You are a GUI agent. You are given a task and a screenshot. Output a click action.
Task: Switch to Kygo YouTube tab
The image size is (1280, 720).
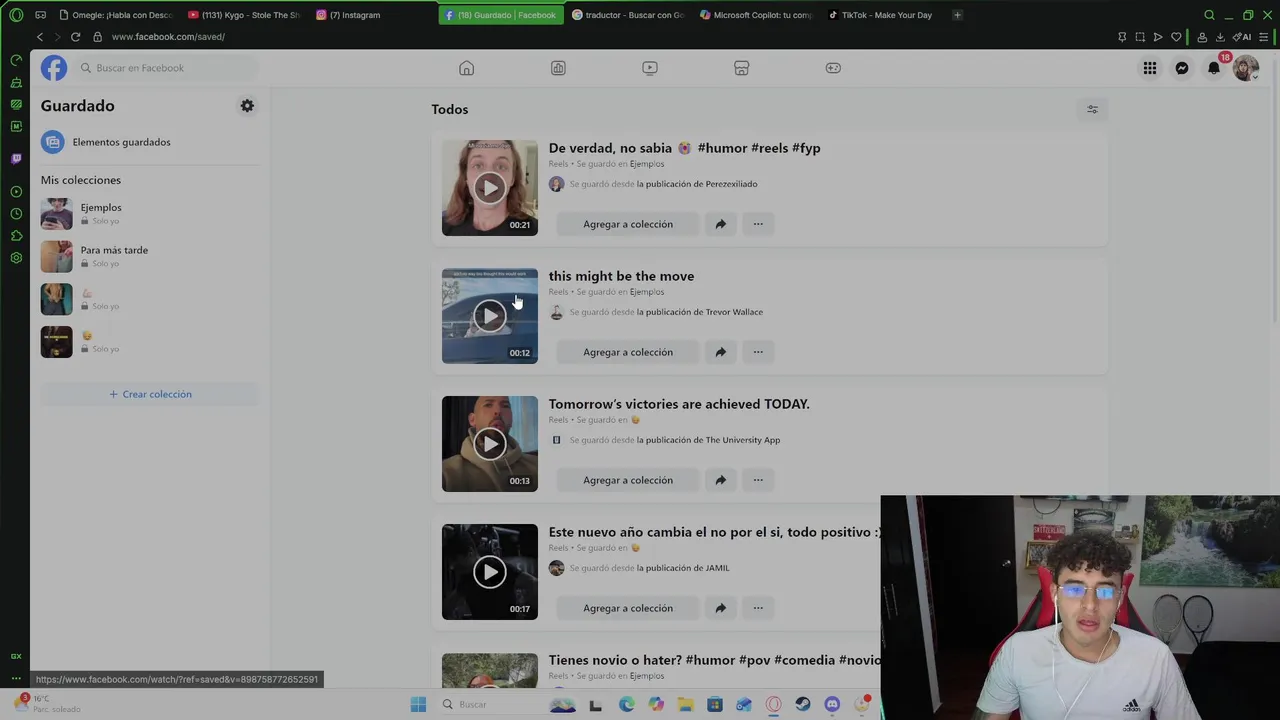(x=244, y=15)
